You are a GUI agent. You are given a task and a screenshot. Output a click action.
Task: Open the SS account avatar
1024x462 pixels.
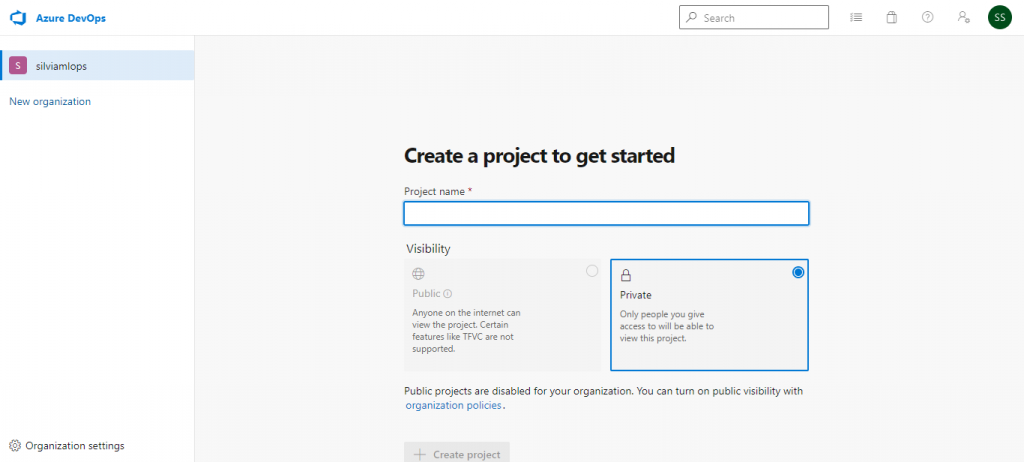point(999,17)
